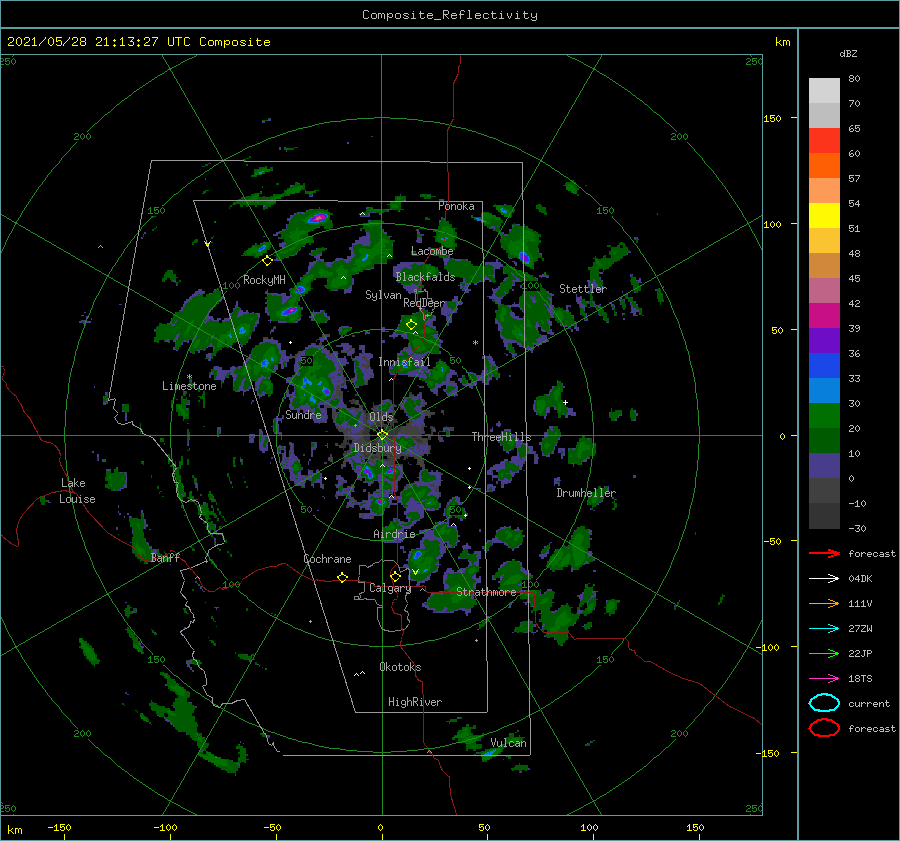
Task: Click the yellow diamond marker between Olds and Didsbury
Action: [382, 435]
